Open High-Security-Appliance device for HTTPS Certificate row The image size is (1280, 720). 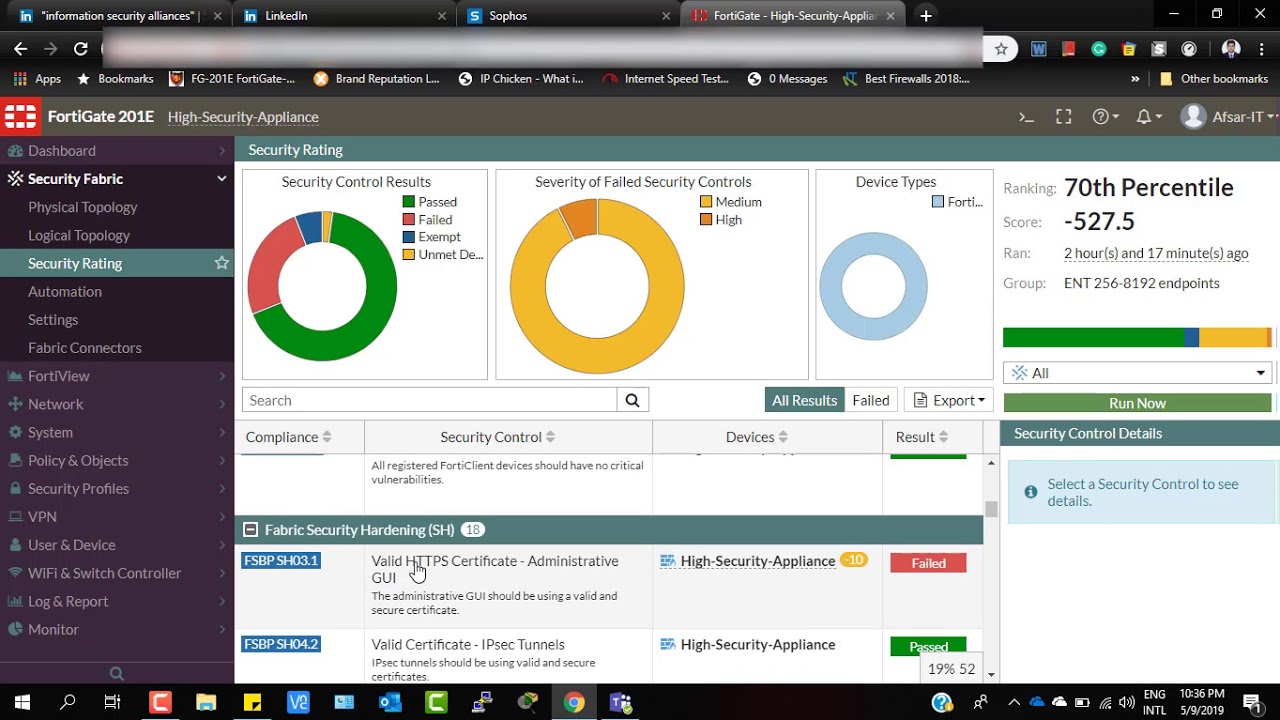757,561
